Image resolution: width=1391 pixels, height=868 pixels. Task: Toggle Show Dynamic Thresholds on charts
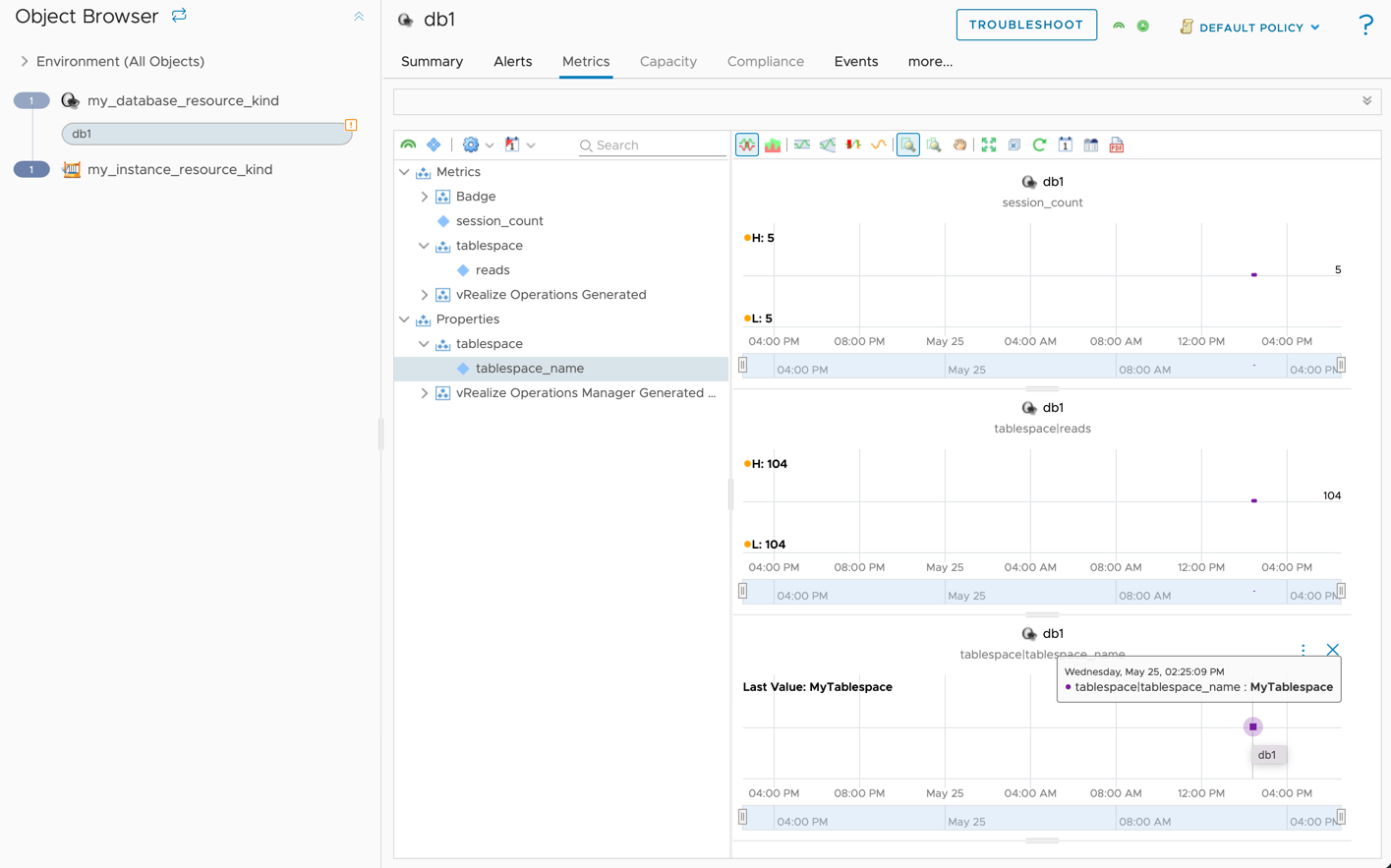801,145
